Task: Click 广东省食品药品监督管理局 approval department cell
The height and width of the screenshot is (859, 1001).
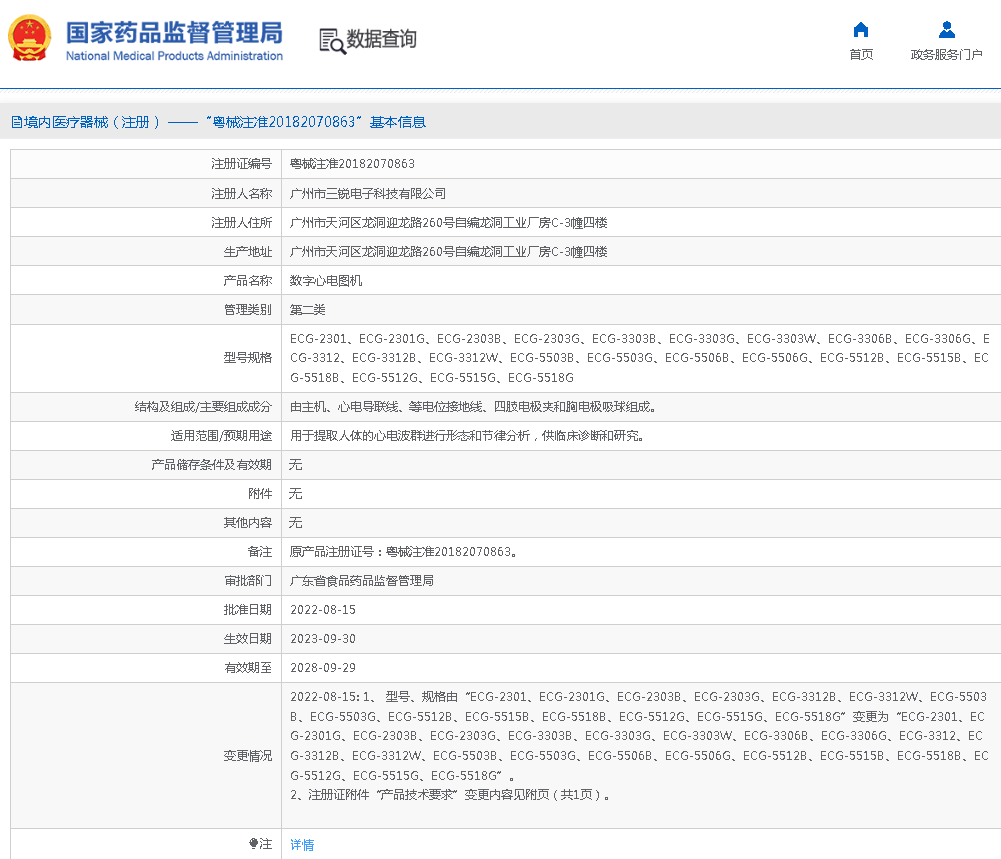Action: (x=361, y=581)
